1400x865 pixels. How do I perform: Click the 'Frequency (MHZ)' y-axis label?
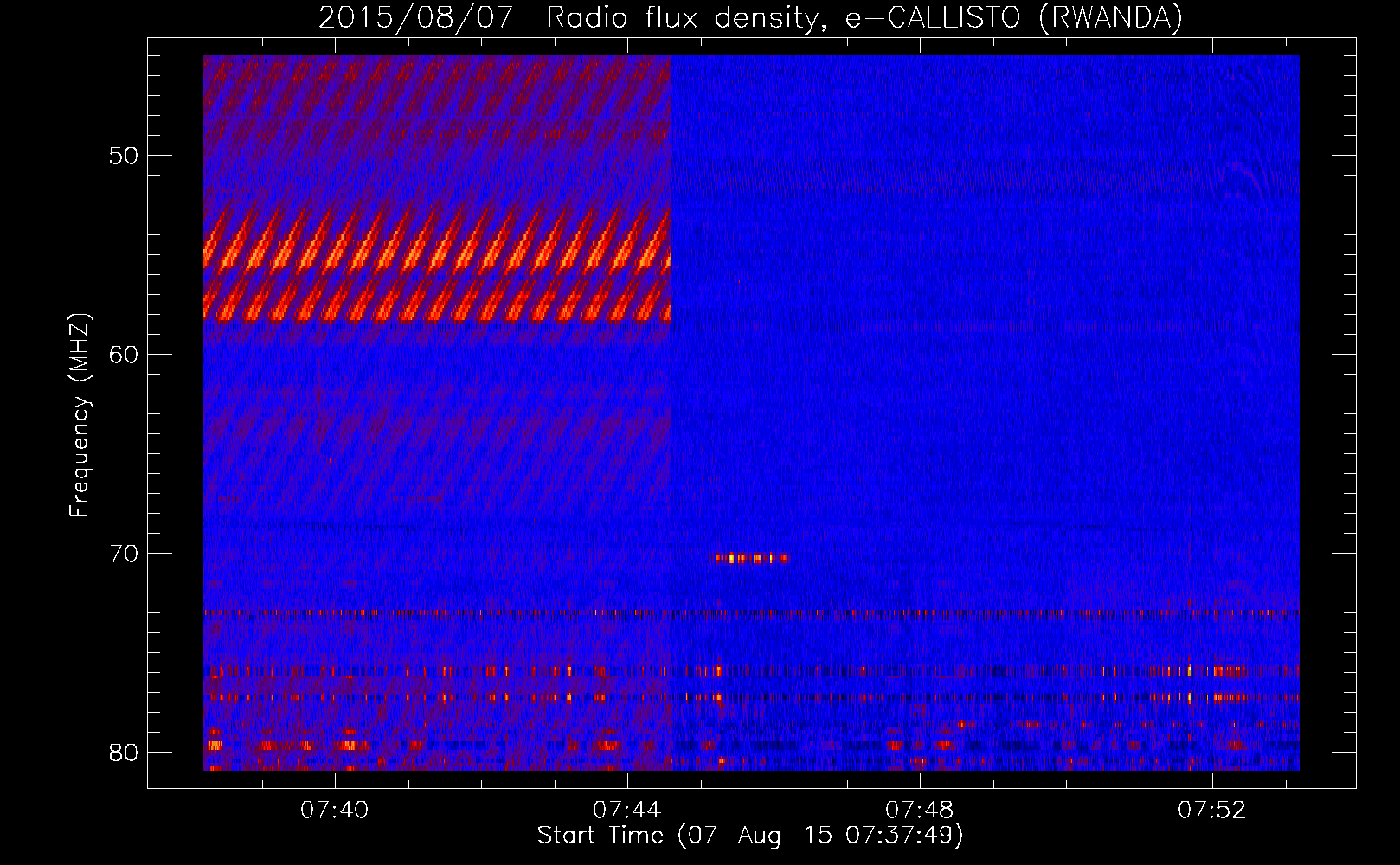[x=80, y=415]
